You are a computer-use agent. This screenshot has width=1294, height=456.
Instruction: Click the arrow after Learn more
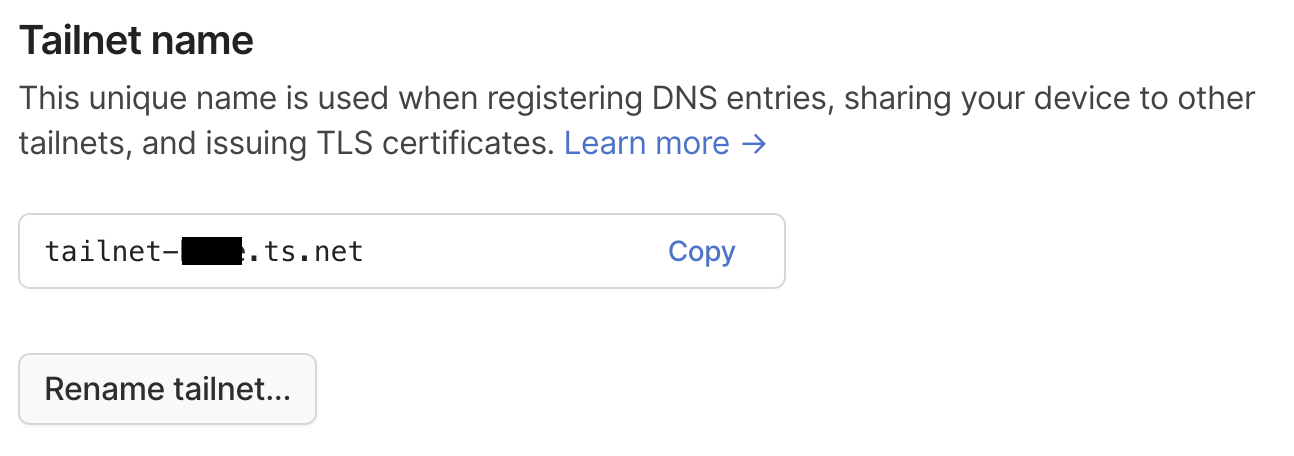(x=754, y=144)
